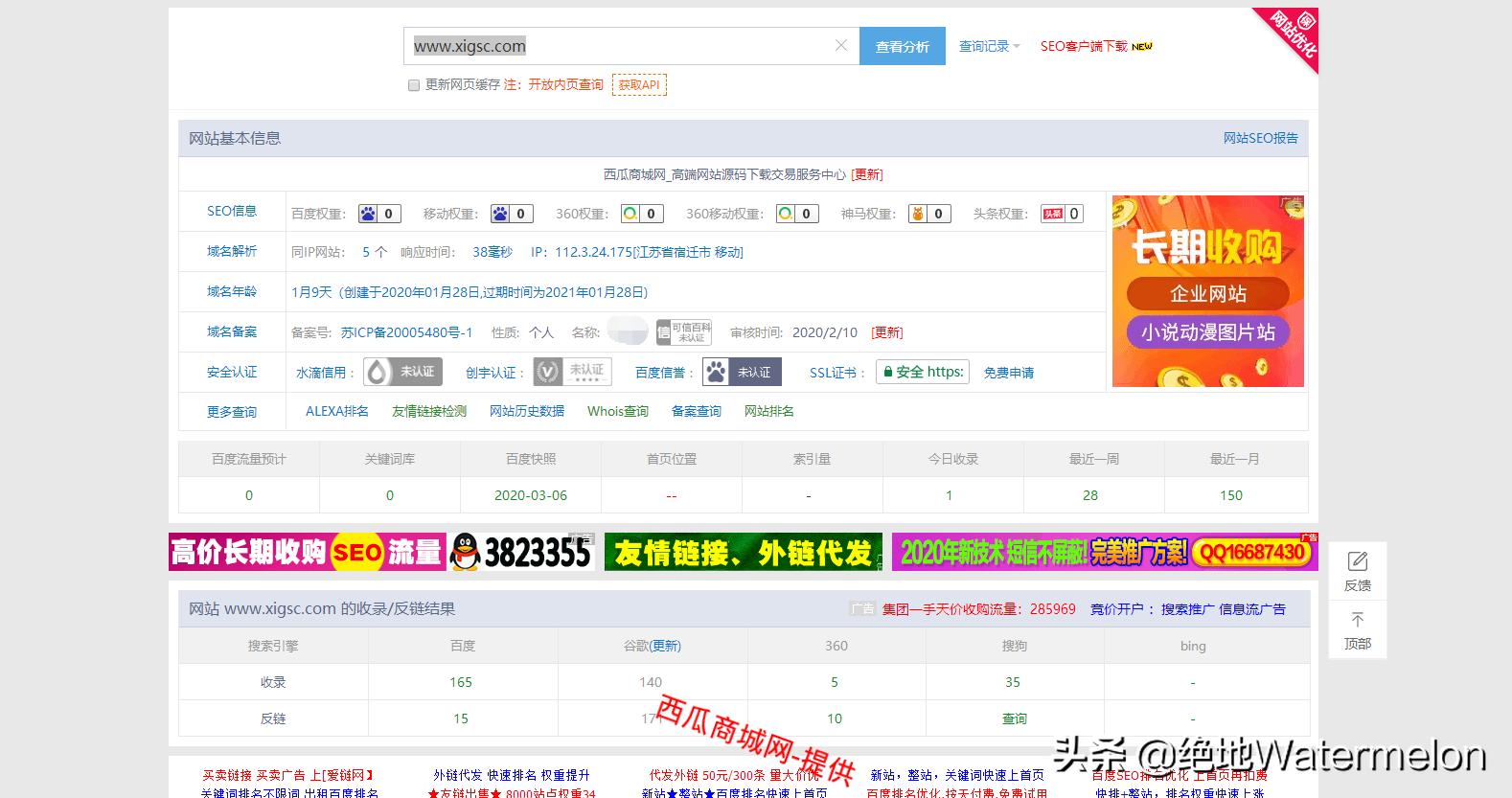Click the Baidu weight paw icon

[x=368, y=214]
